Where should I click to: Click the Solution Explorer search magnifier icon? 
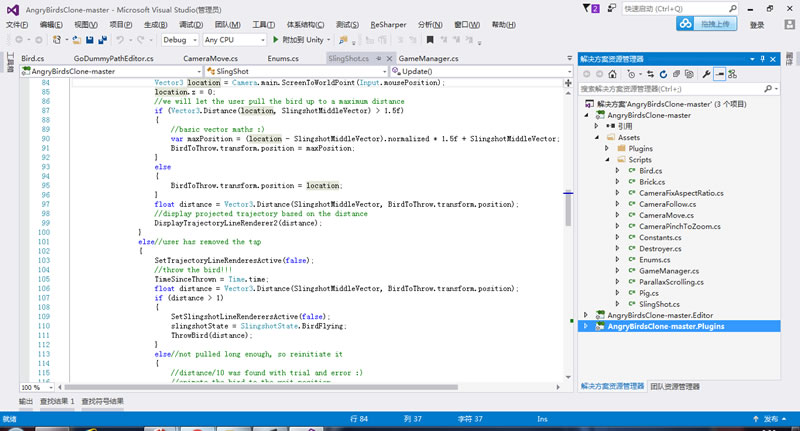[768, 89]
